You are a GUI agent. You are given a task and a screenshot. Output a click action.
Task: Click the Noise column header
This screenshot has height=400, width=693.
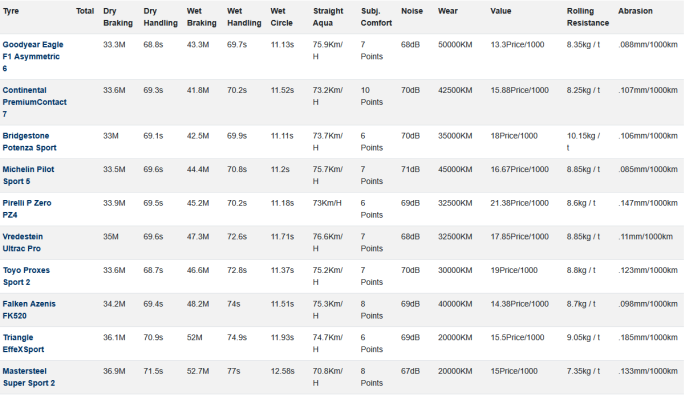click(412, 11)
